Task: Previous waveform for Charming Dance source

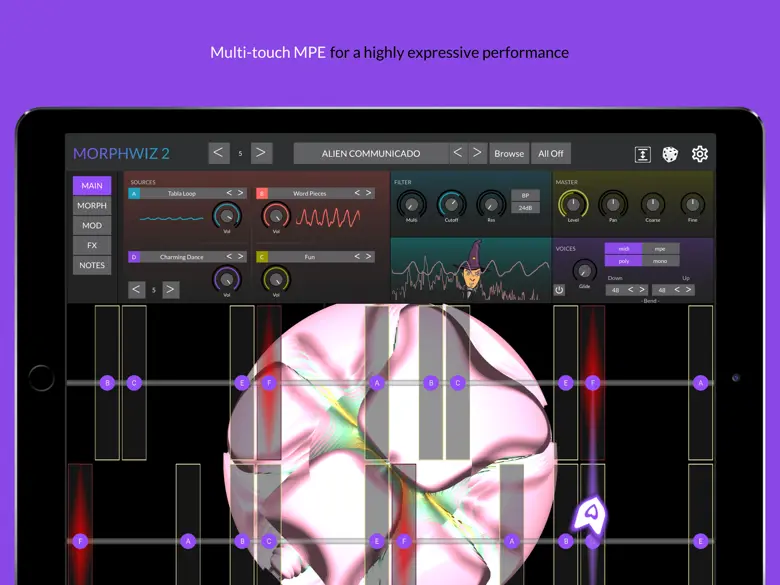Action: (229, 256)
